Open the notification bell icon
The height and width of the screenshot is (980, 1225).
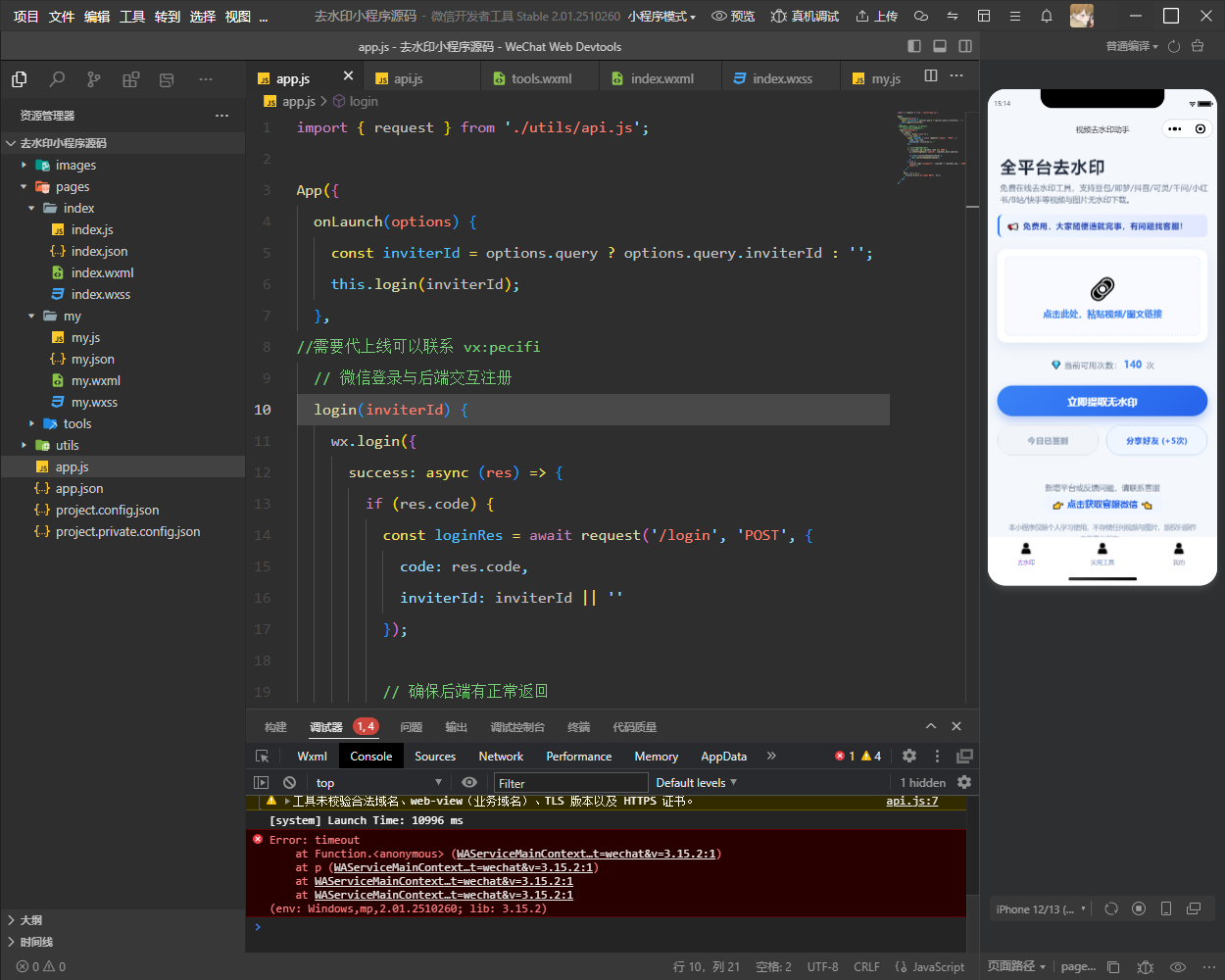pyautogui.click(x=1047, y=17)
